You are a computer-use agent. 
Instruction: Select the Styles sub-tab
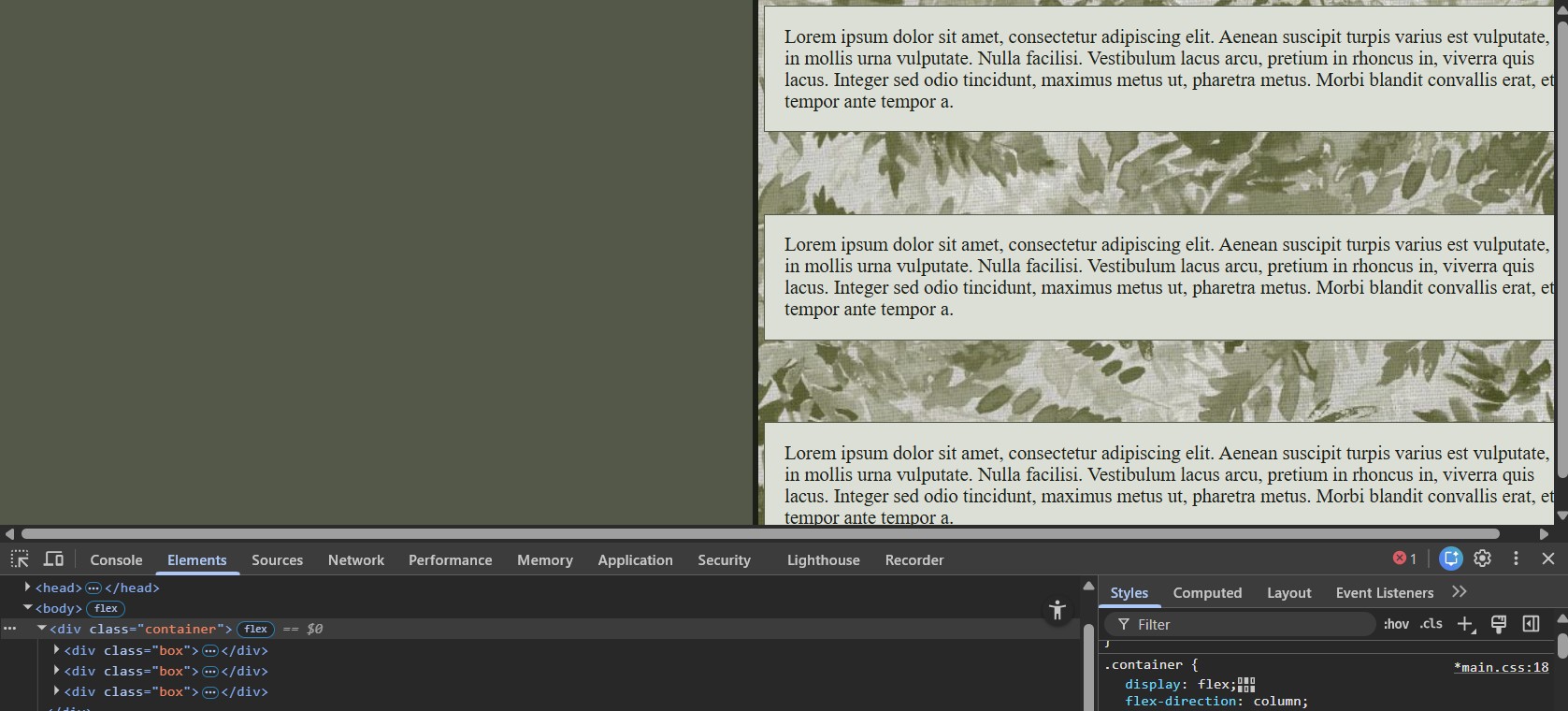click(x=1129, y=593)
